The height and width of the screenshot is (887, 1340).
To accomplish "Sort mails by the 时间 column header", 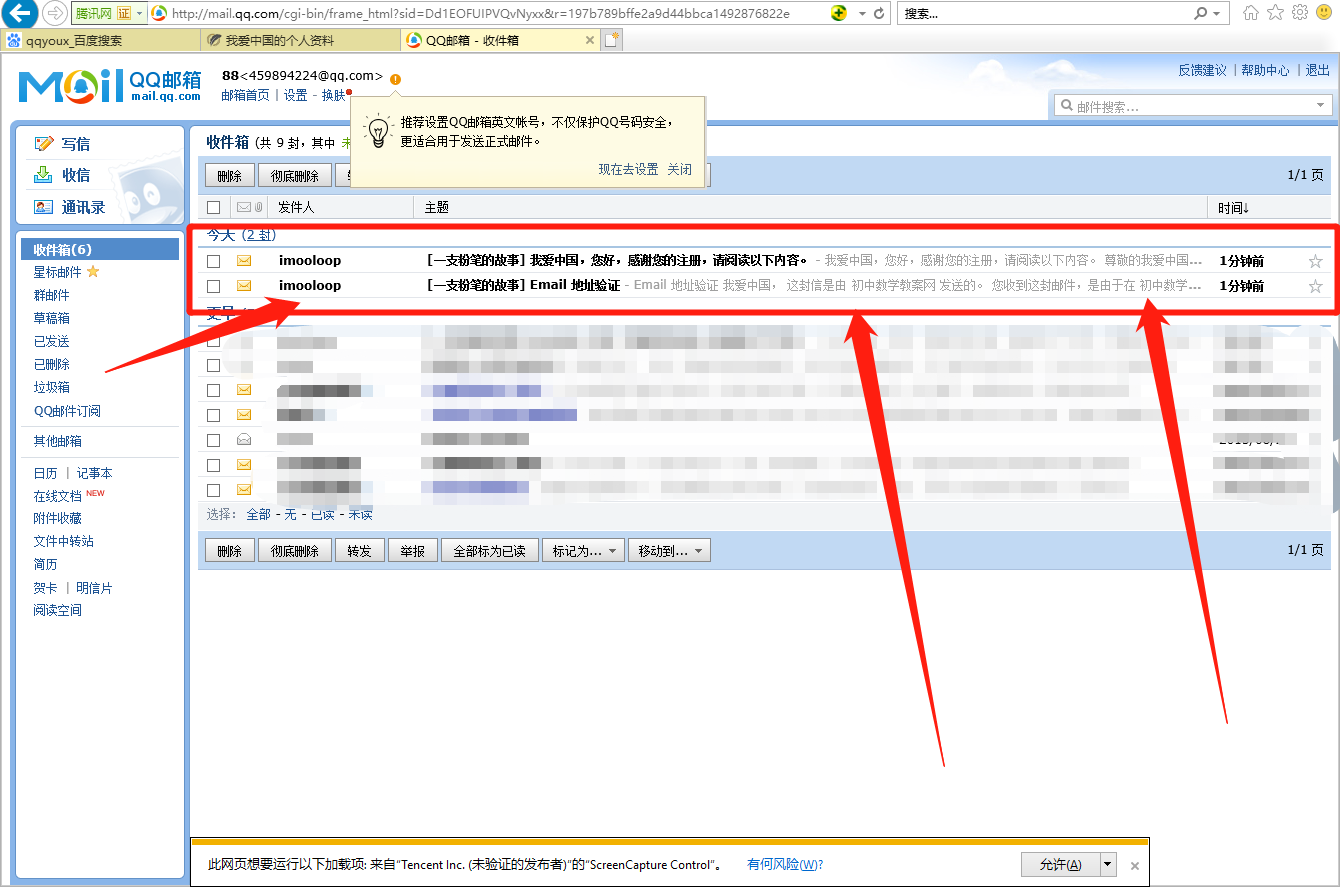I will click(x=1234, y=208).
